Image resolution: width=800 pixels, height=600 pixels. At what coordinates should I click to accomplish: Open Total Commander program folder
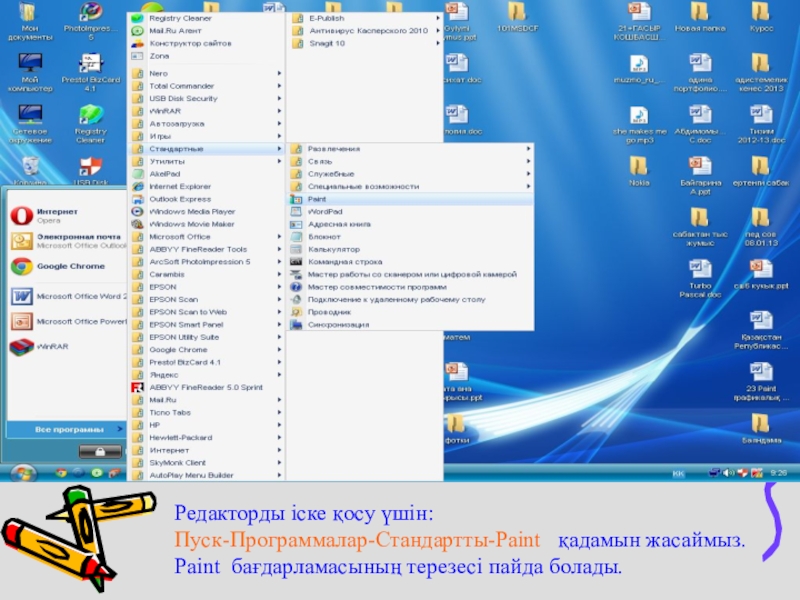point(207,86)
